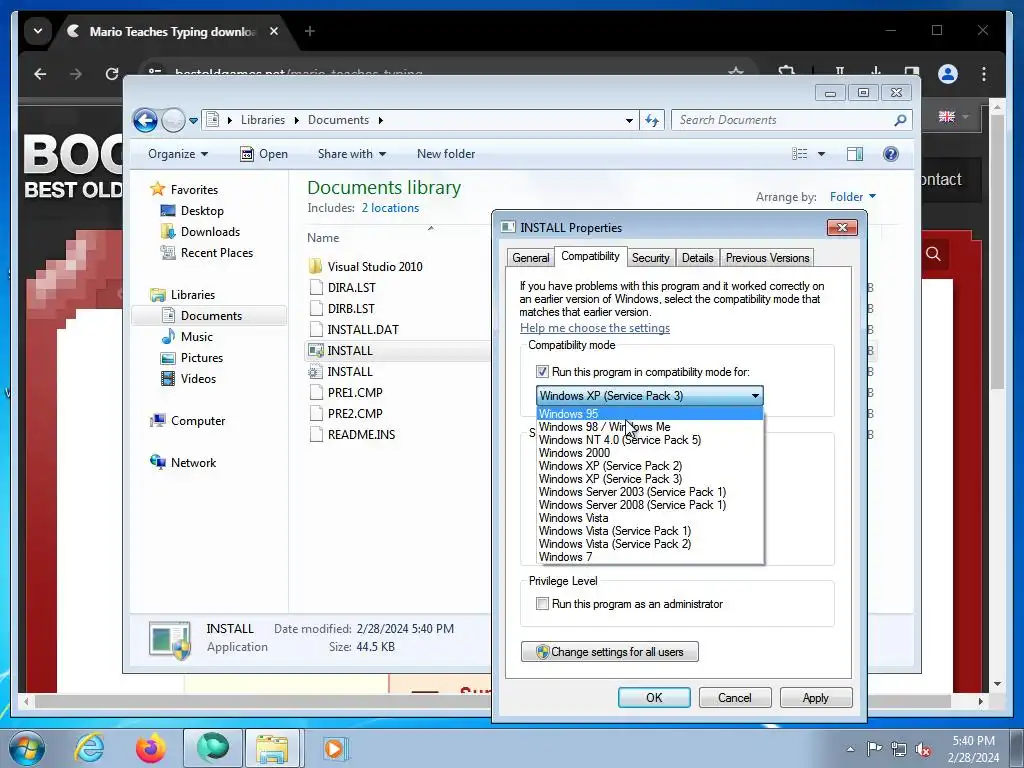Select Pictures library in navigation pane
Screen dimensions: 1024x768
tap(201, 358)
